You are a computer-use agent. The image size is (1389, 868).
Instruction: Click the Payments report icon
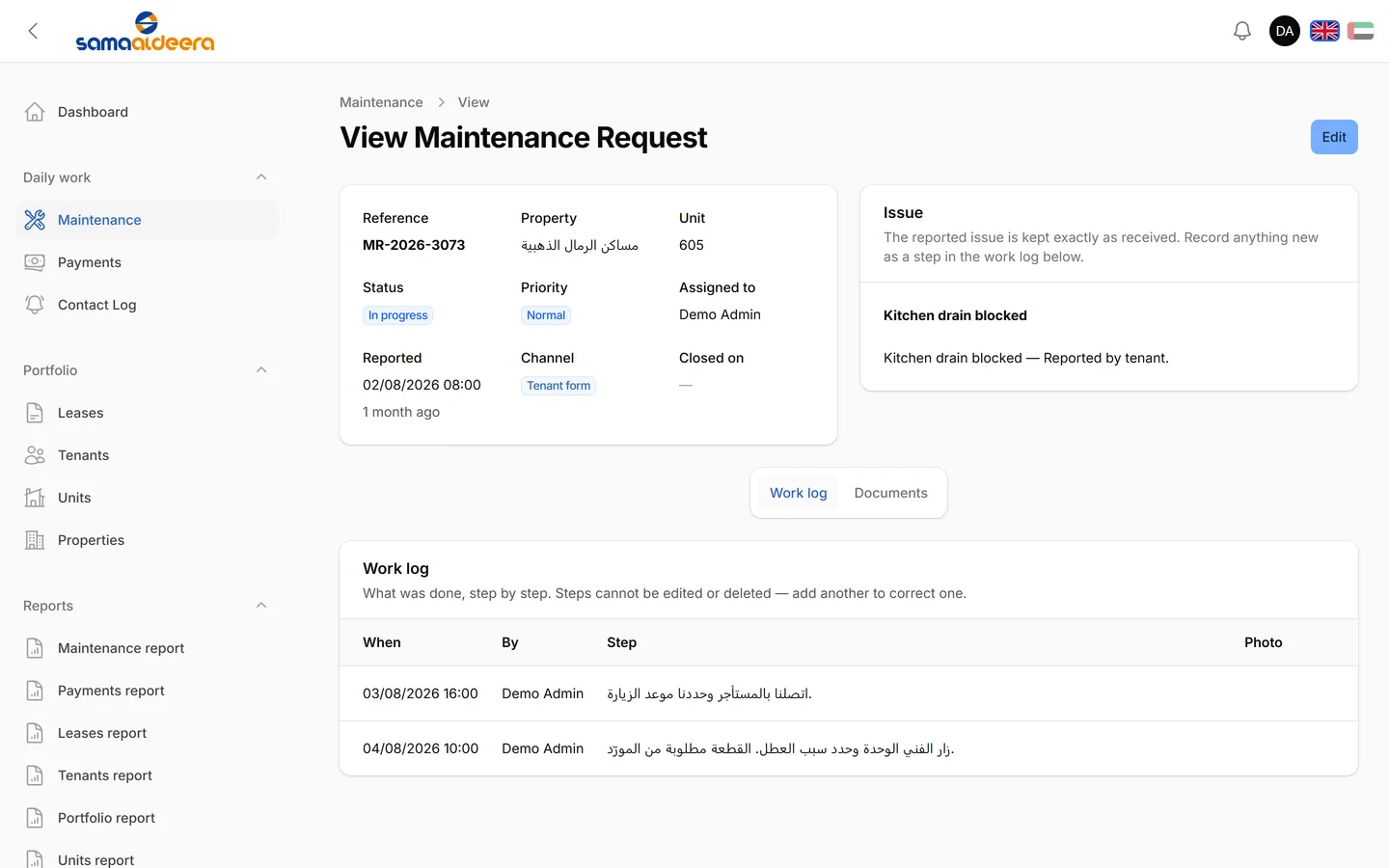(35, 691)
